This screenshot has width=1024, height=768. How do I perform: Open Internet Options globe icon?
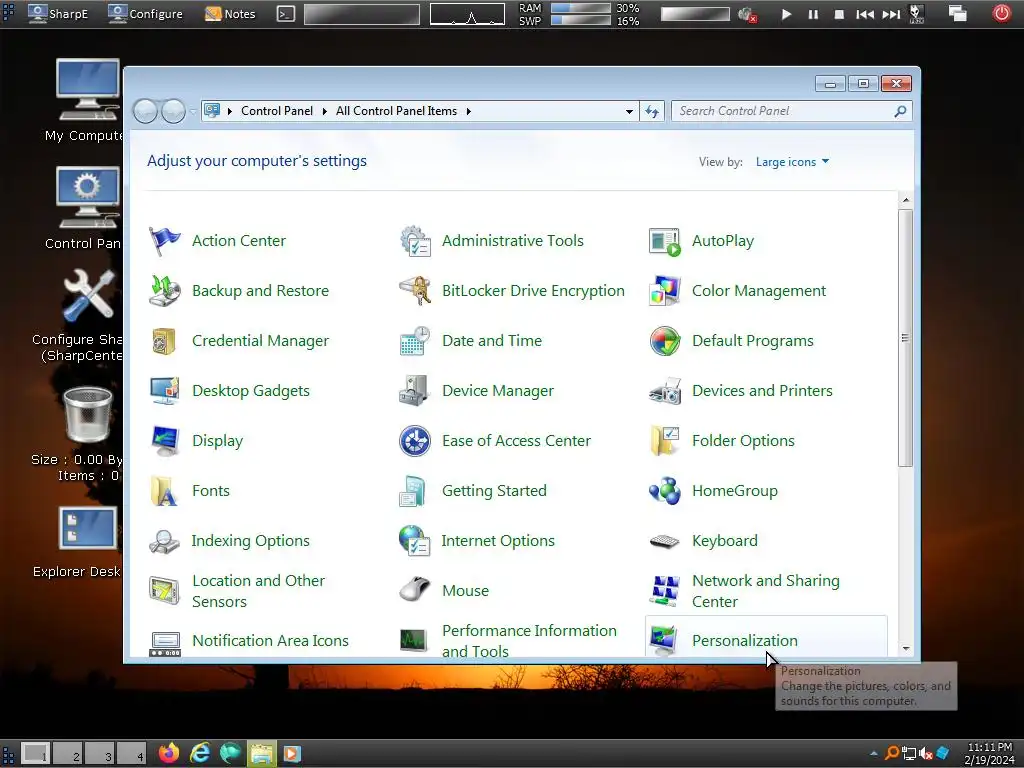click(x=415, y=541)
